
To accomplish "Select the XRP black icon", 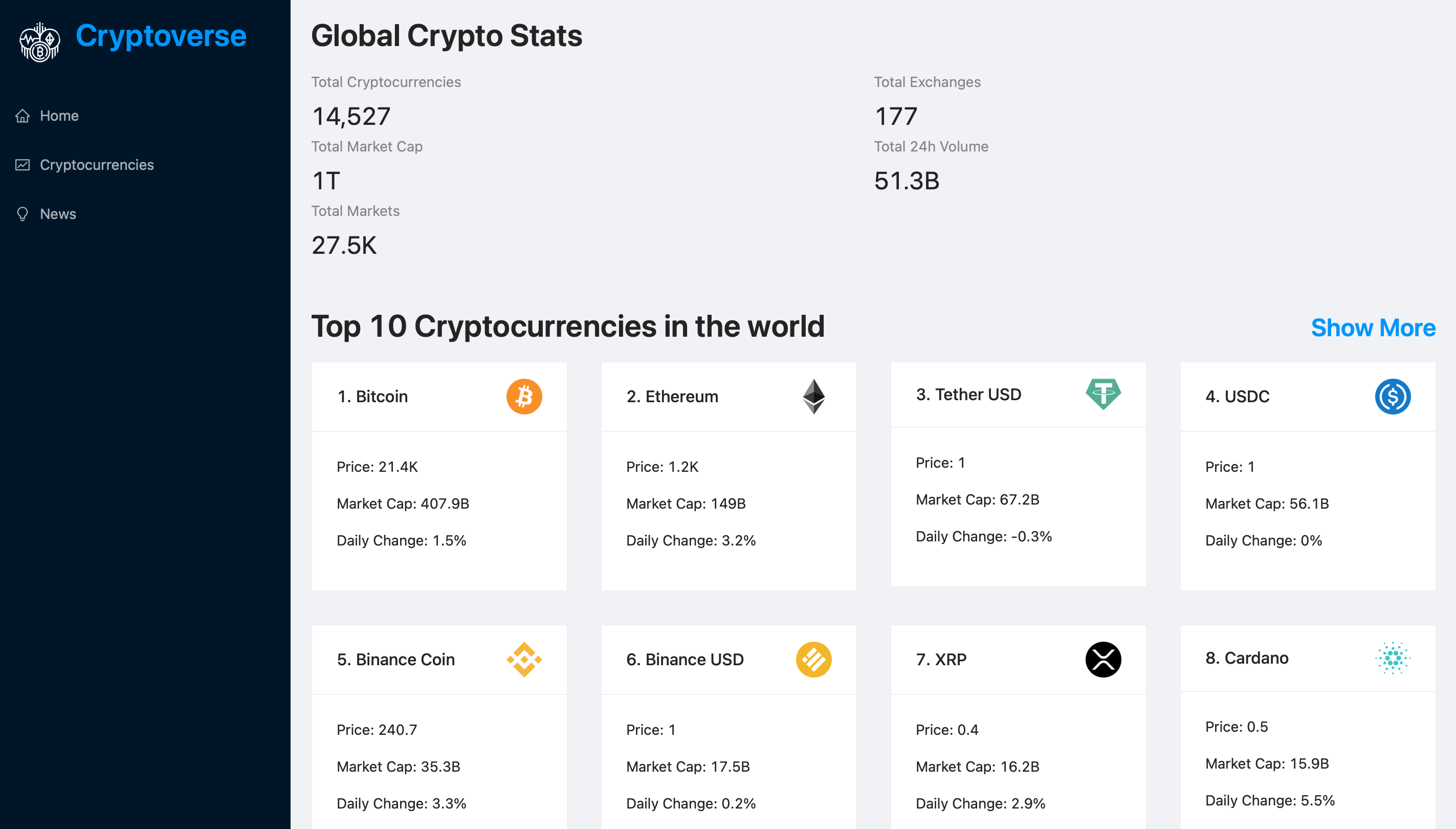I will pyautogui.click(x=1102, y=659).
